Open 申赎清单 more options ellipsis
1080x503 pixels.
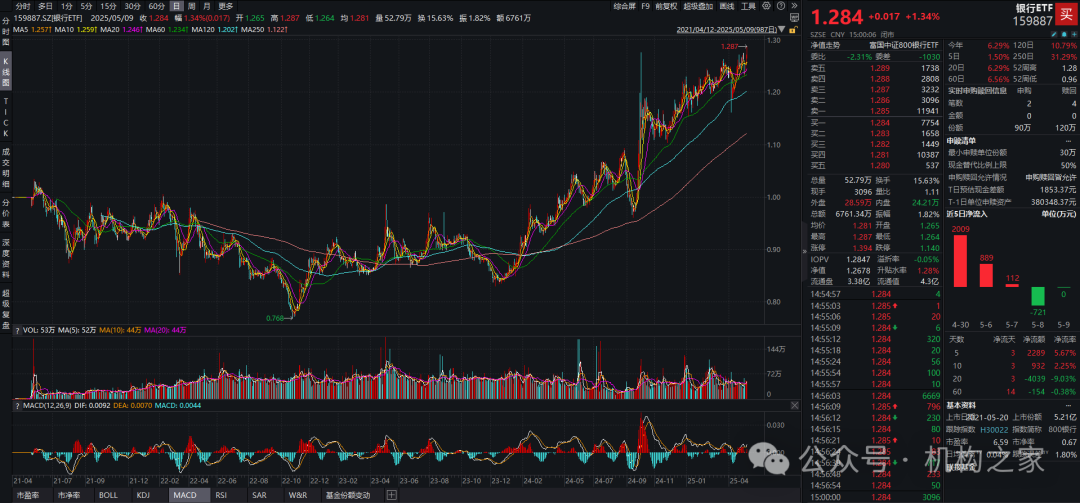(1069, 141)
